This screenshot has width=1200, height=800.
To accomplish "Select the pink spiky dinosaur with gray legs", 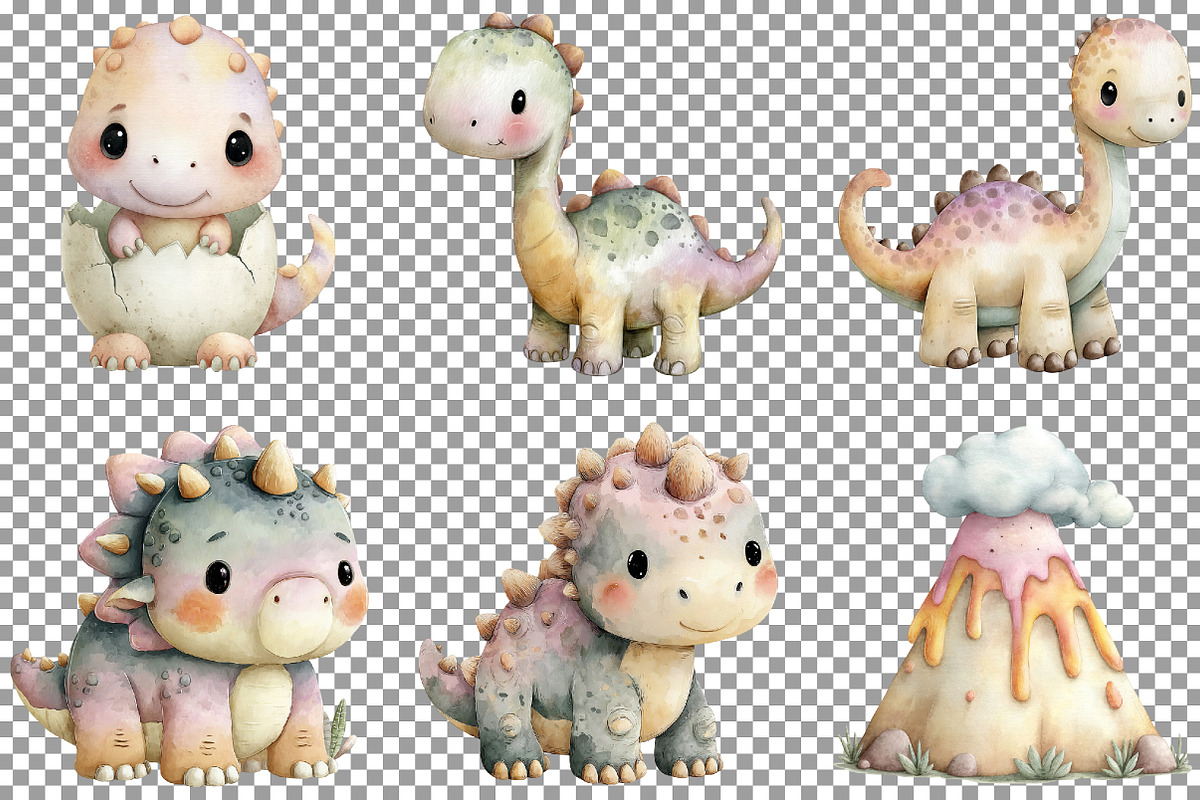I will [x=598, y=605].
